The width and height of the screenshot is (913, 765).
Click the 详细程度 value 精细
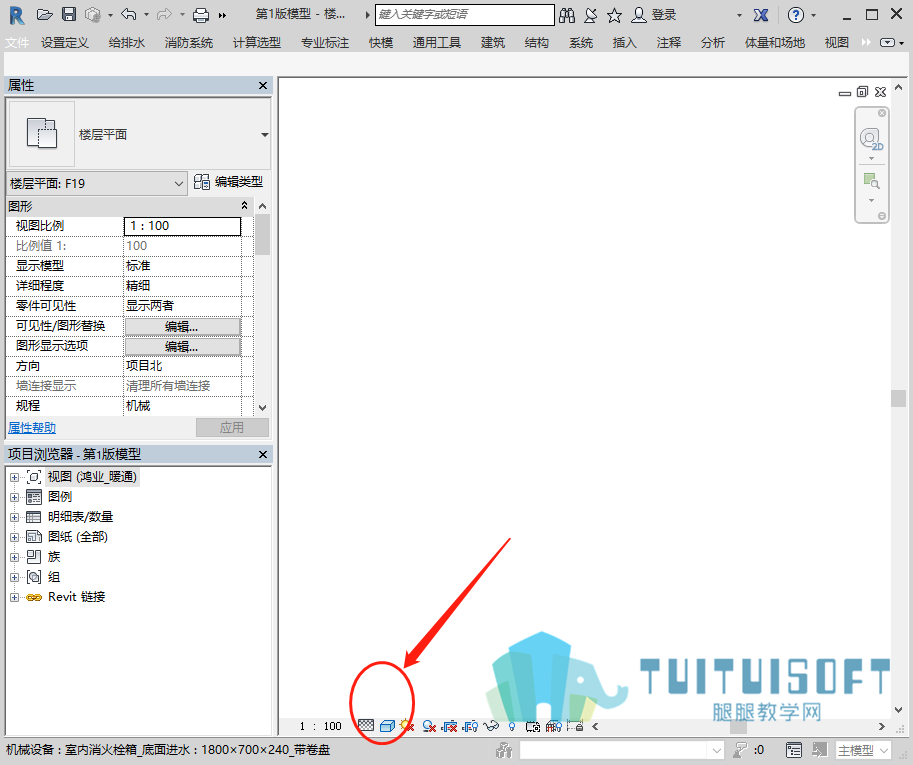click(182, 286)
